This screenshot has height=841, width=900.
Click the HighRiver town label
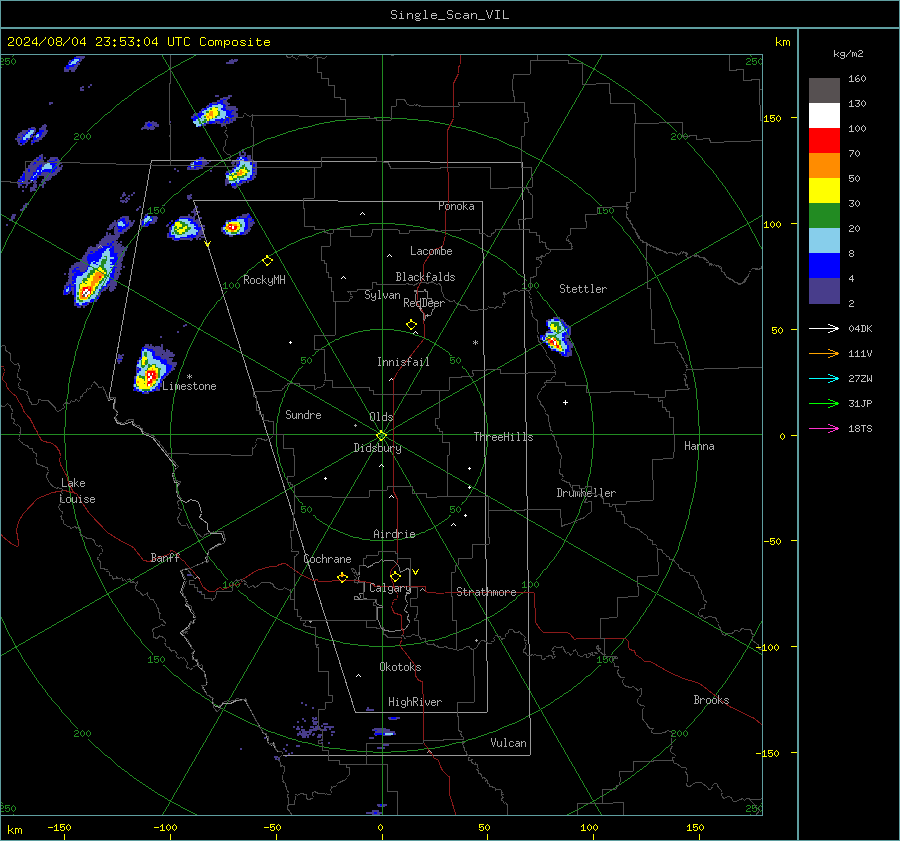point(415,702)
